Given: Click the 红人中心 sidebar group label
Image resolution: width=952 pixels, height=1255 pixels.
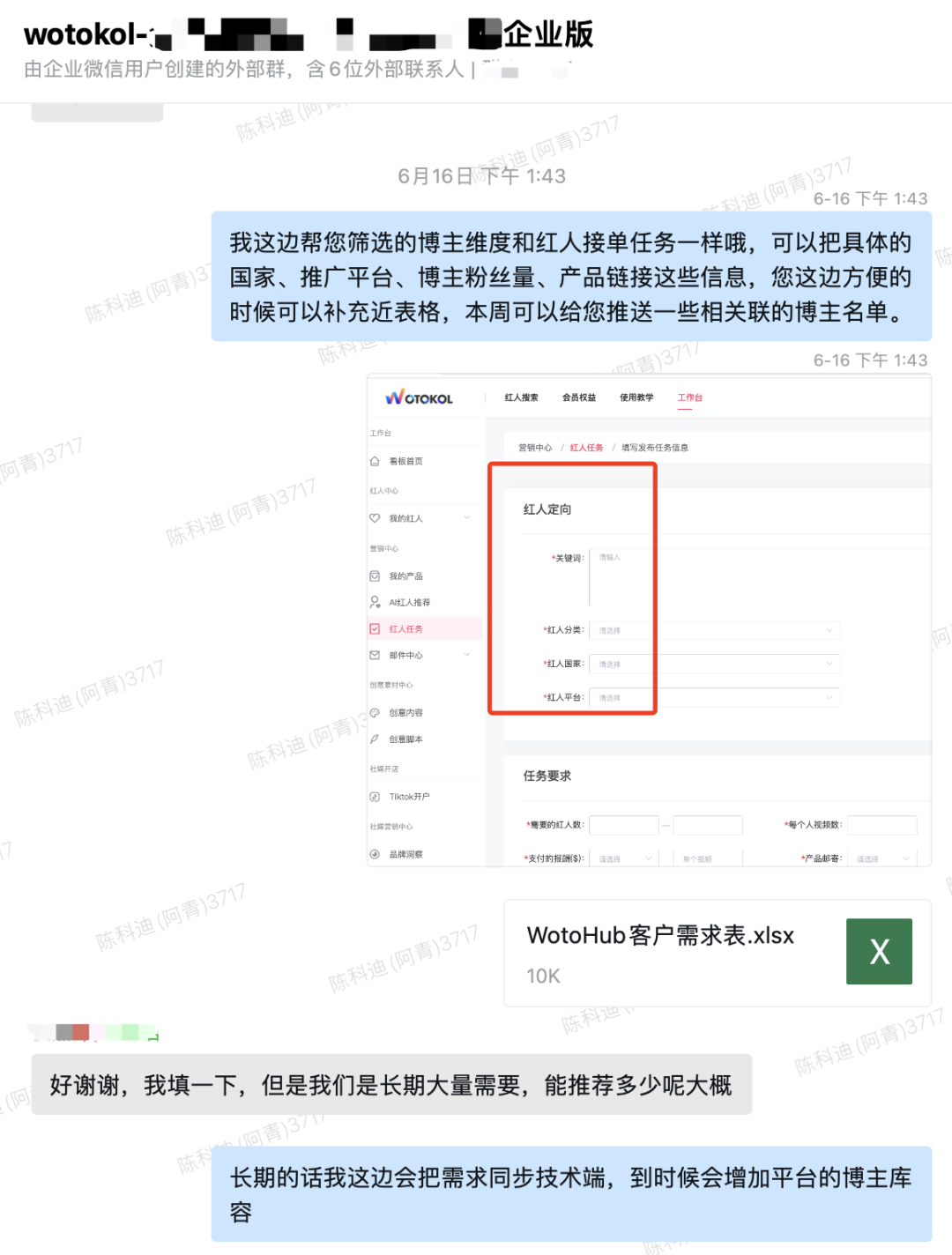Looking at the screenshot, I should point(384,491).
